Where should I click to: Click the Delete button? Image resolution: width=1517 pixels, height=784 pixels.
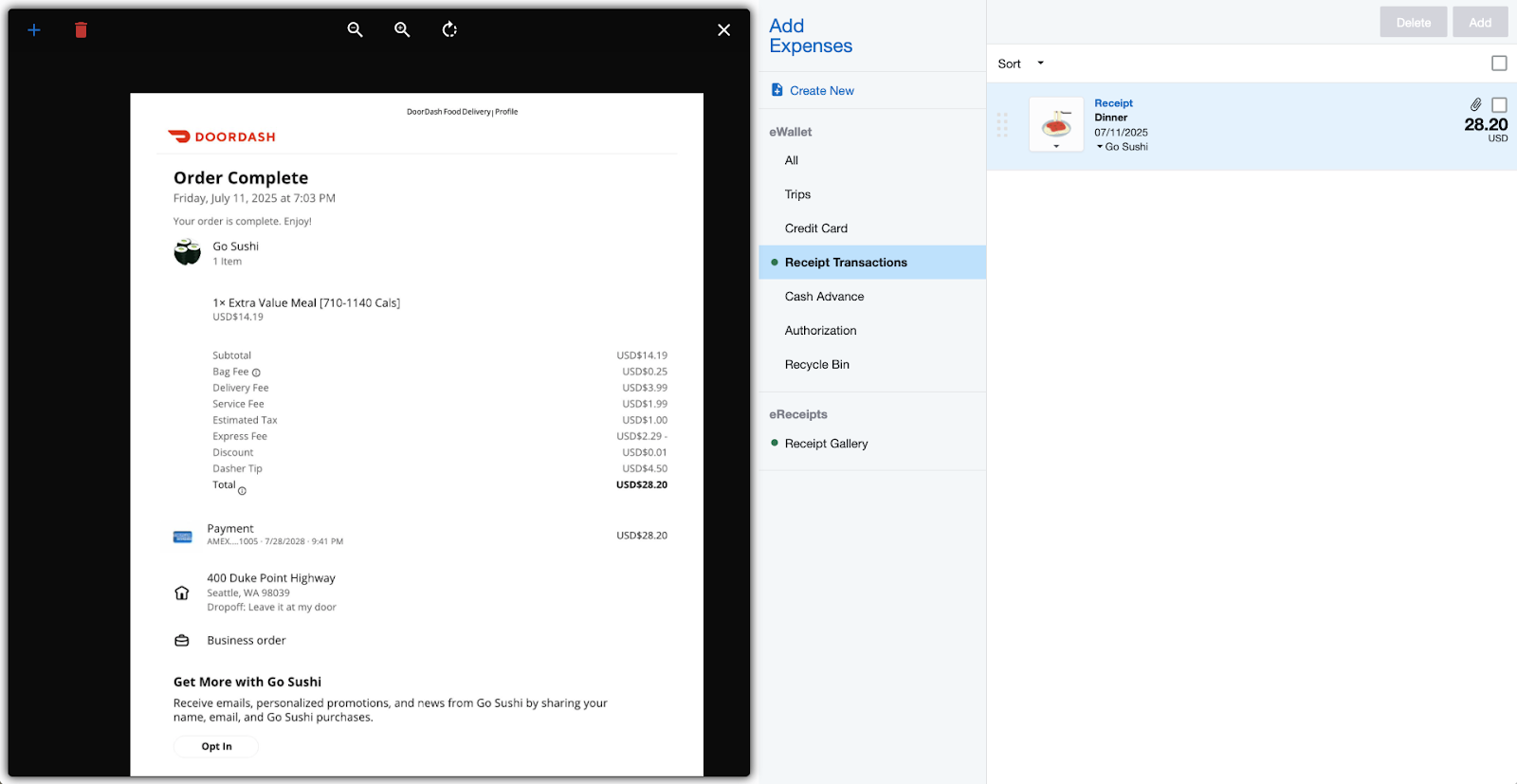click(1414, 22)
